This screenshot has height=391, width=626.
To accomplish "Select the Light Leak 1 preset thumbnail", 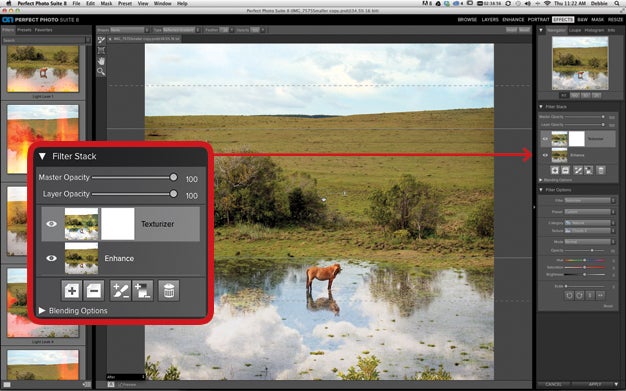I will pyautogui.click(x=43, y=68).
